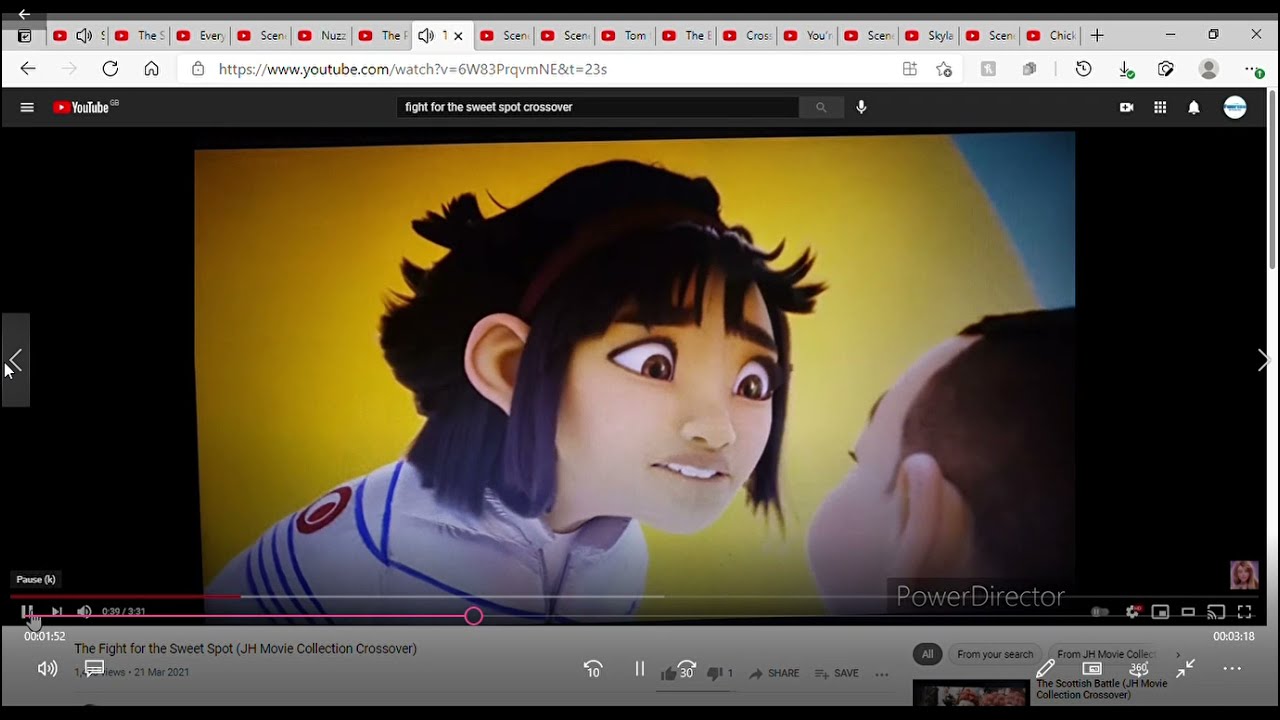Reload the page with the refresh icon

point(110,69)
